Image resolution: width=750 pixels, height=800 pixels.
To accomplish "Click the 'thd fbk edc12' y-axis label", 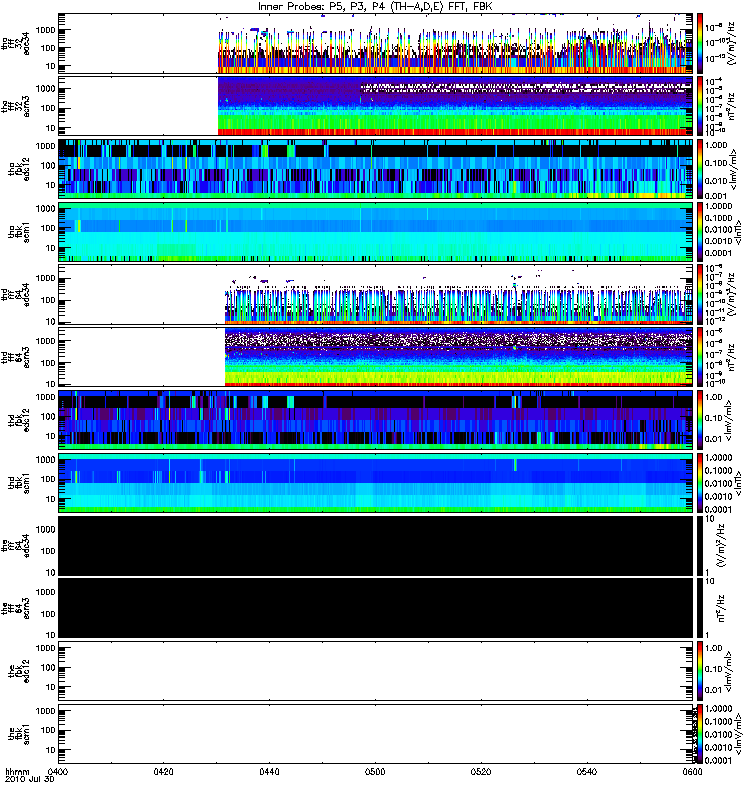I will [19, 420].
